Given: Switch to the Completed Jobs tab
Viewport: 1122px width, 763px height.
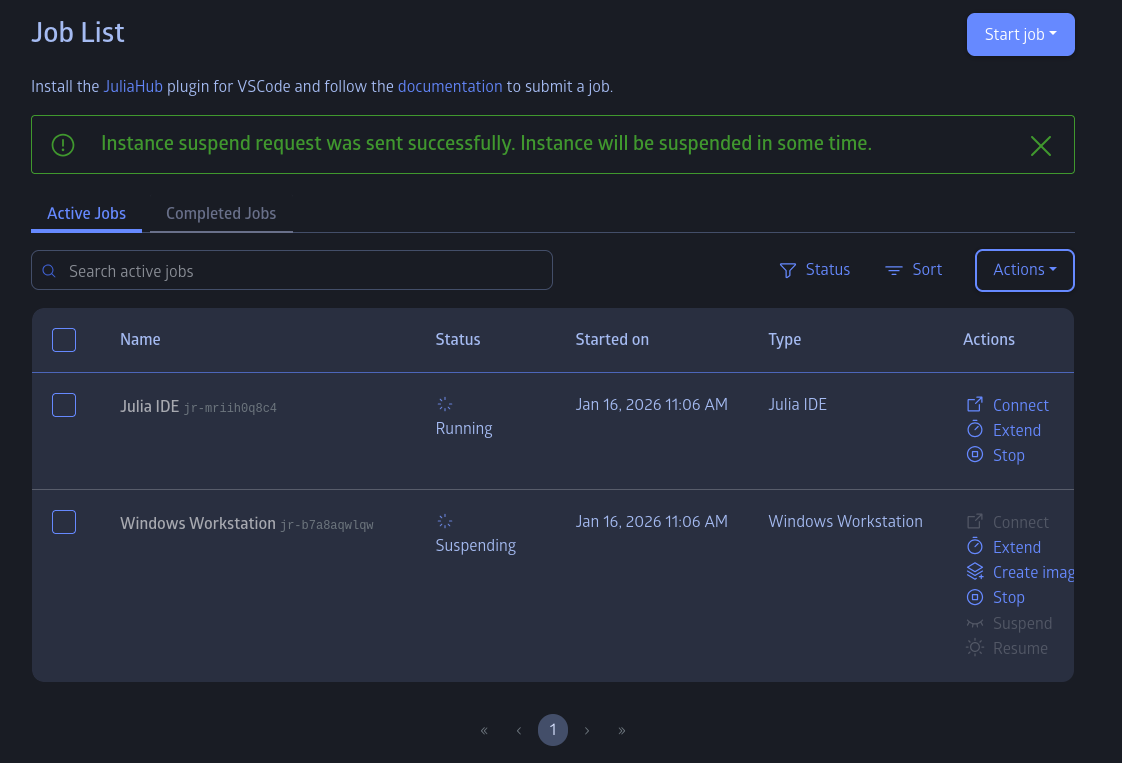Looking at the screenshot, I should tap(221, 214).
